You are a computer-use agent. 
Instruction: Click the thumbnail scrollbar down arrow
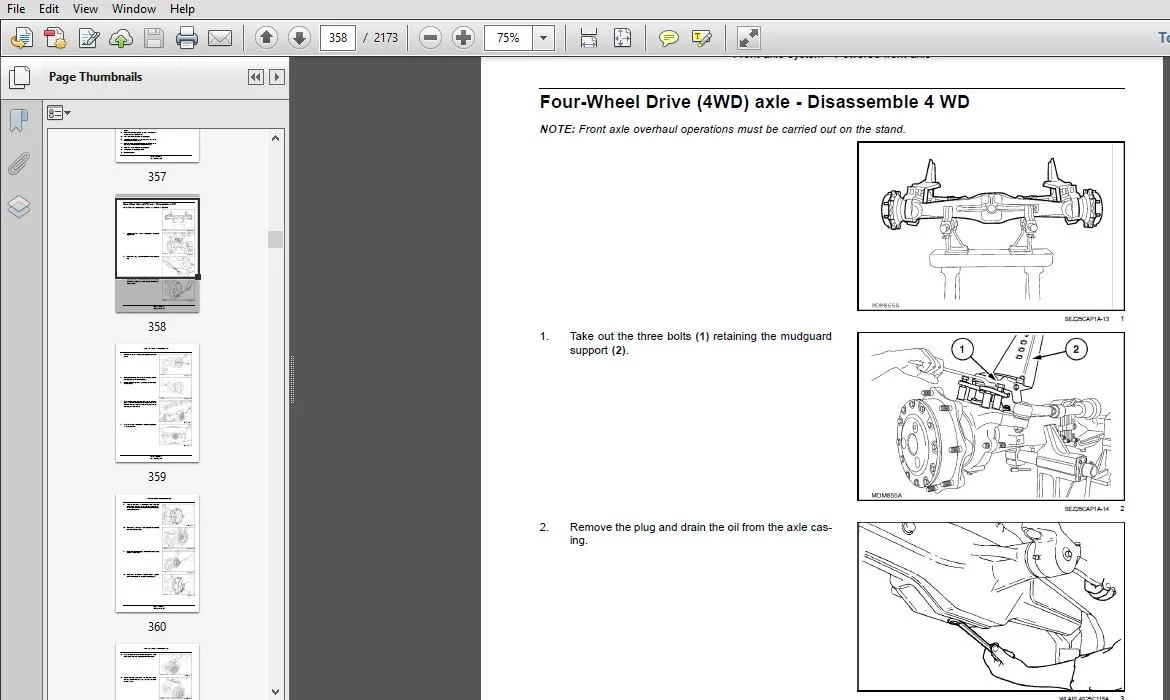click(275, 692)
